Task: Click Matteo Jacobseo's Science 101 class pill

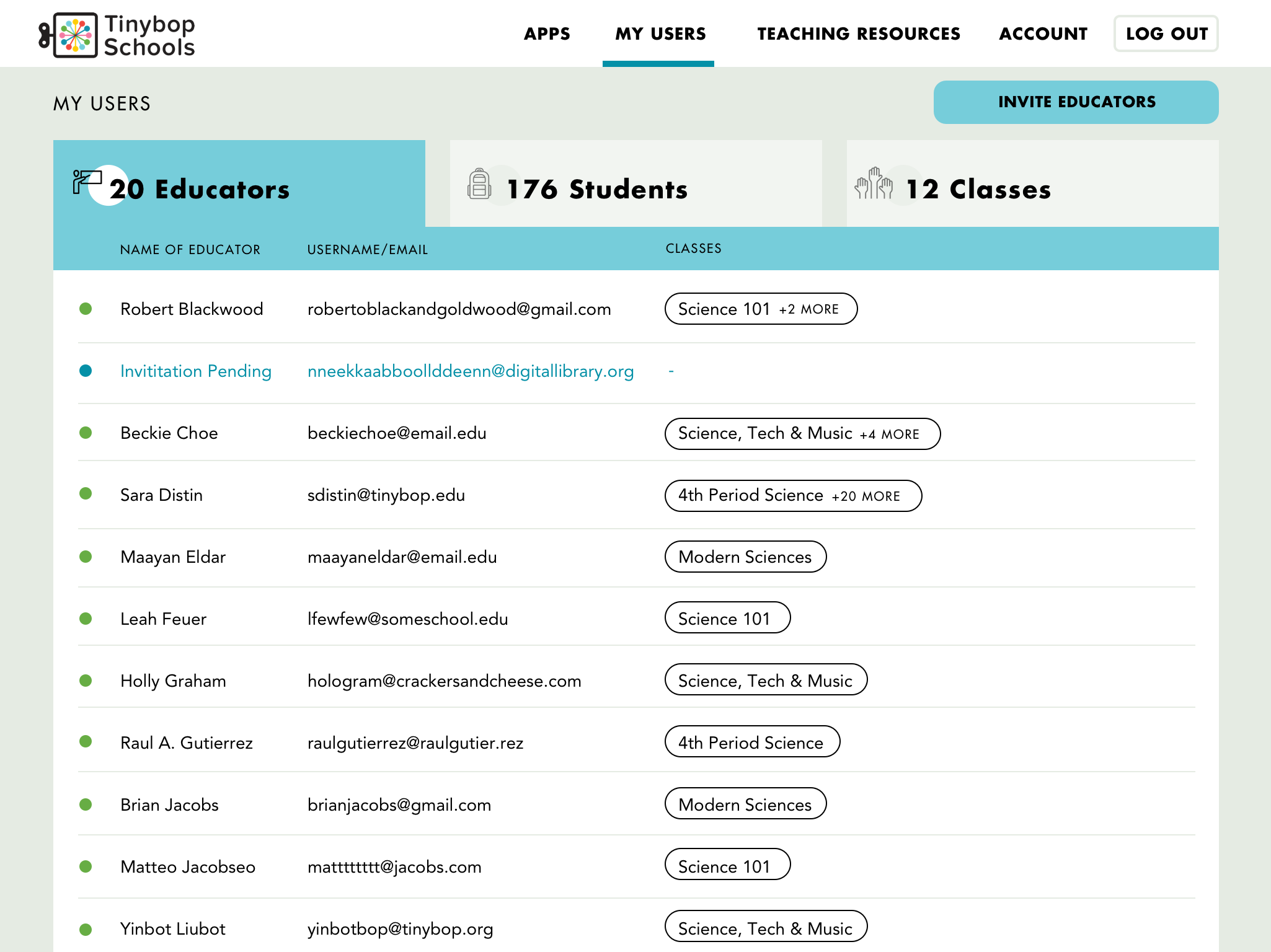Action: click(728, 864)
